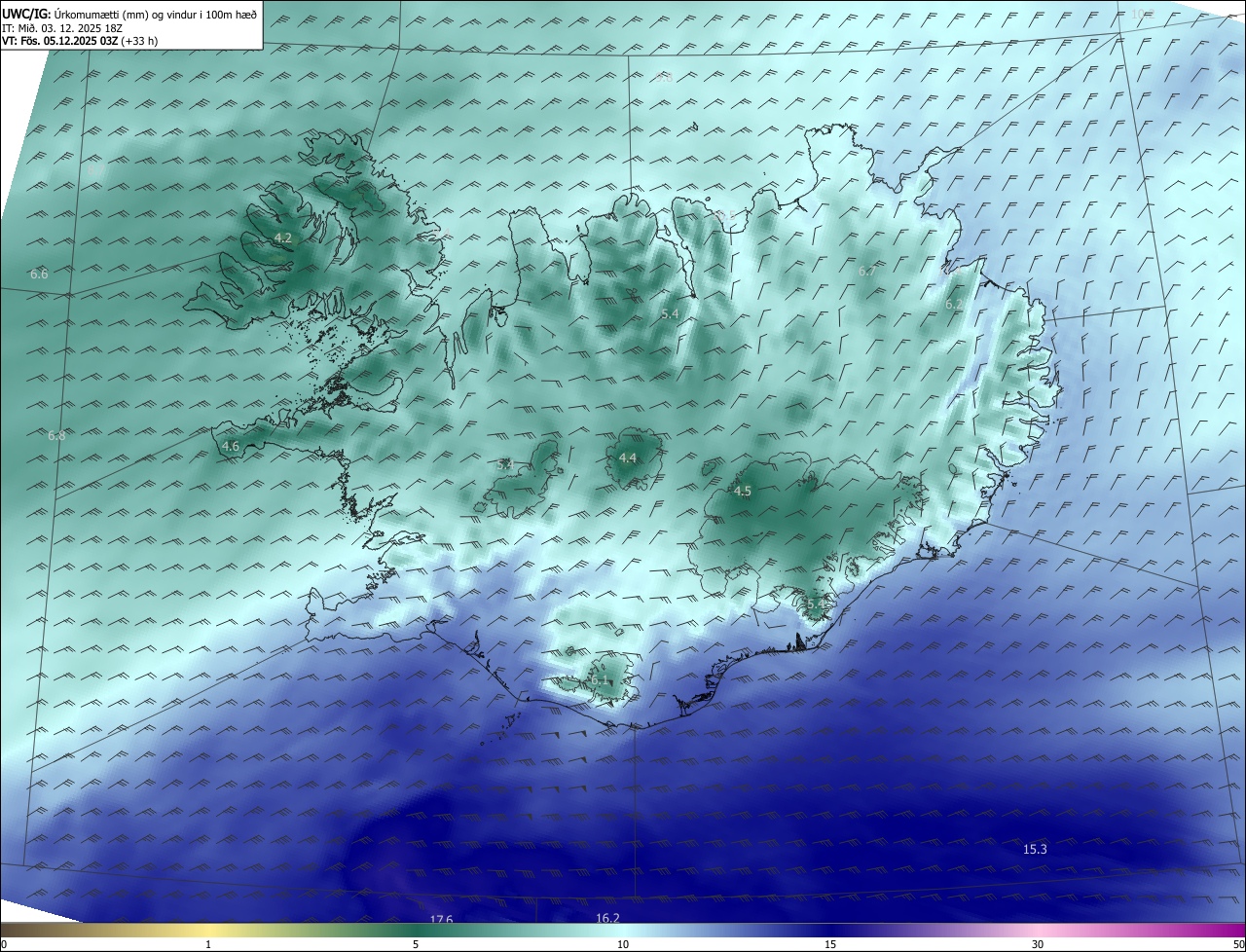Click the 6.2 value label on the map
Viewport: 1246px width, 952px height.
(954, 305)
